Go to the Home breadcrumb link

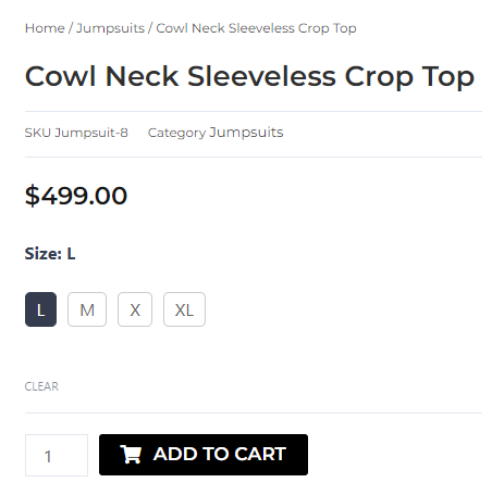[45, 28]
